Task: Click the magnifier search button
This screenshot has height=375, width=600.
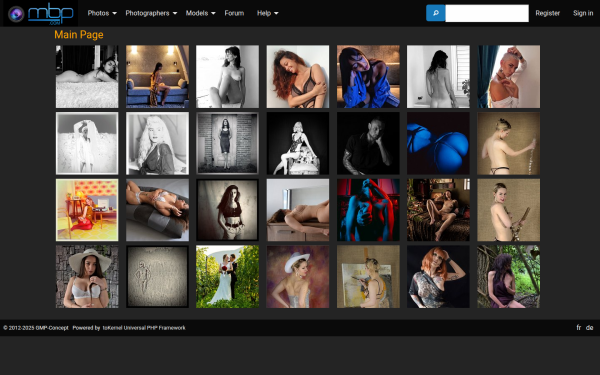Action: 435,13
